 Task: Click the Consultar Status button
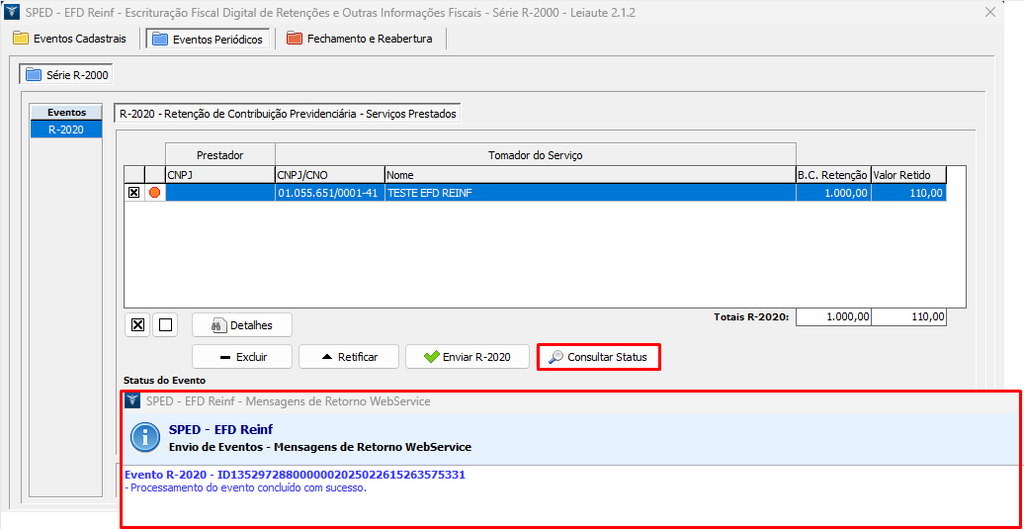(x=598, y=357)
